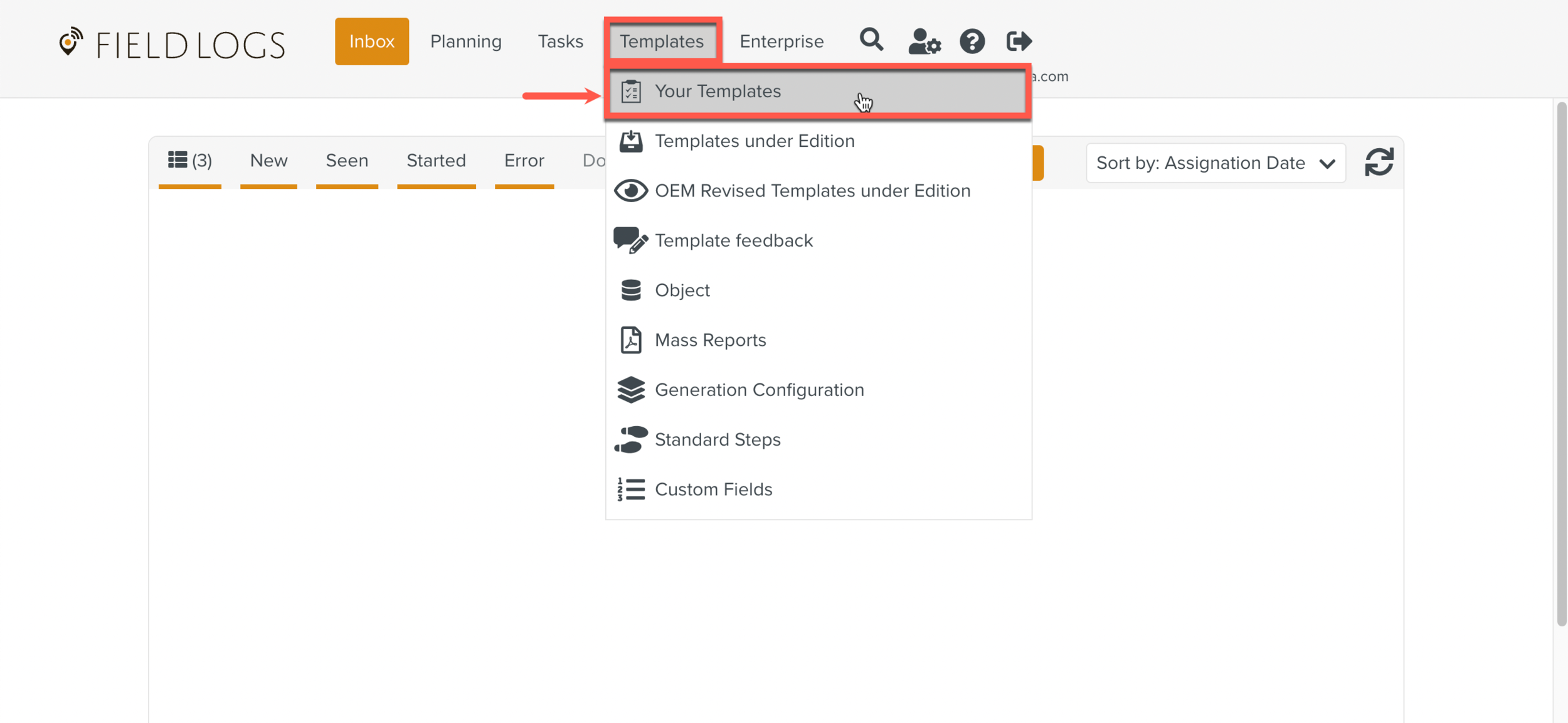
Task: Open OEM Revised Templates under Edition
Action: tap(812, 191)
